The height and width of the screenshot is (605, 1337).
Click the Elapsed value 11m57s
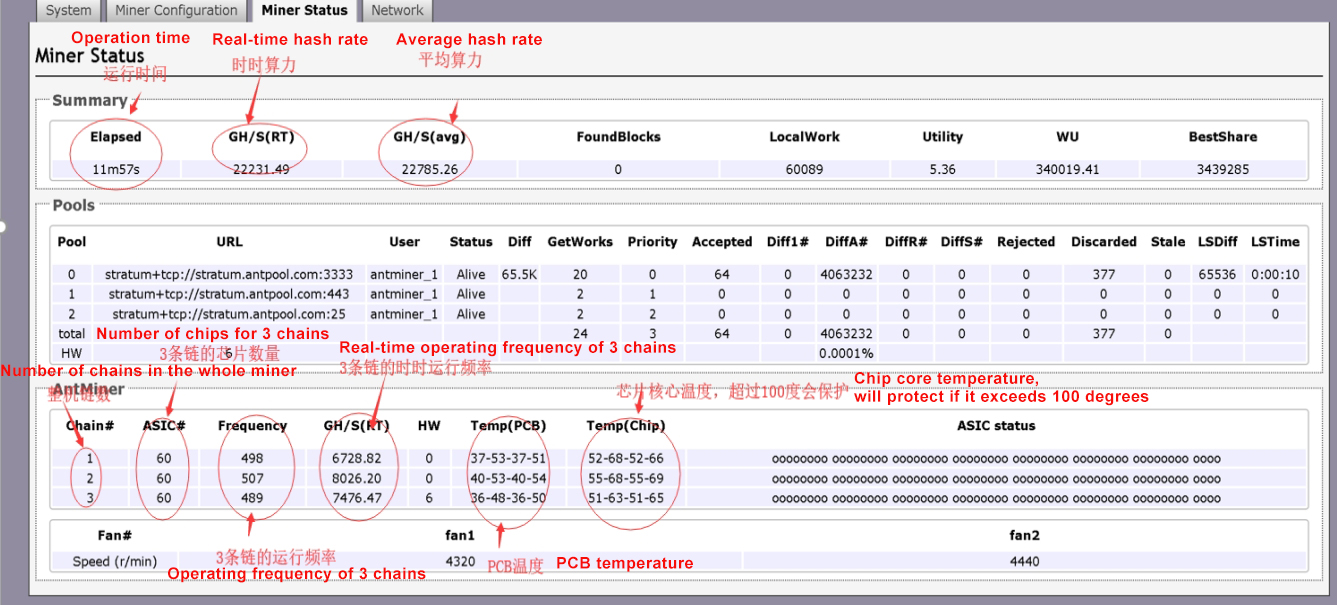click(x=116, y=169)
